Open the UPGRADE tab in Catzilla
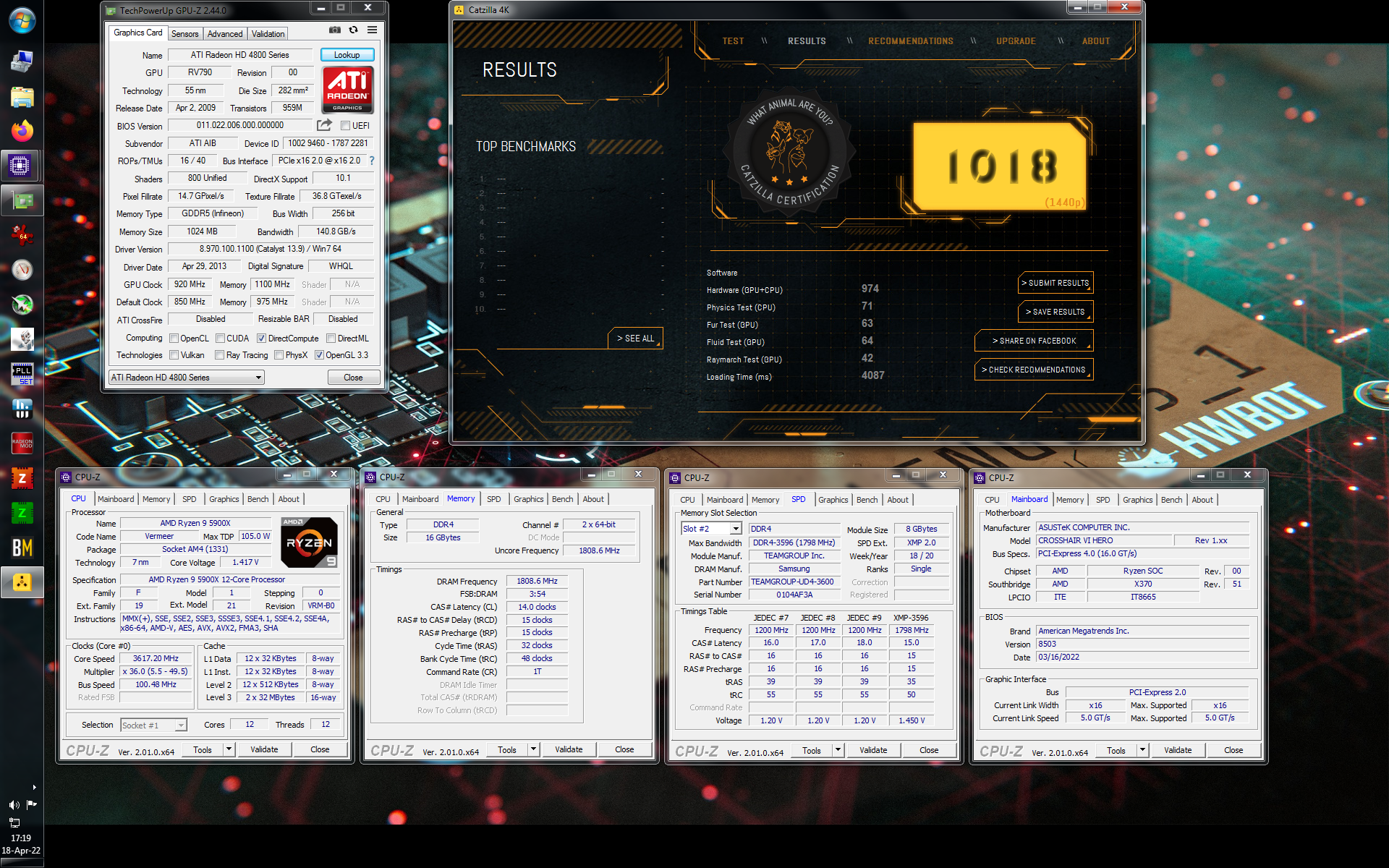This screenshot has height=868, width=1389. pyautogui.click(x=1016, y=41)
